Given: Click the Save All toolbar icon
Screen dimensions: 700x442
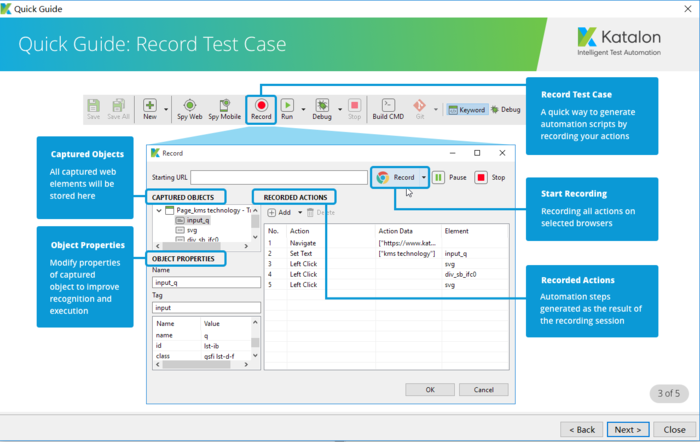Looking at the screenshot, I should coord(118,106).
